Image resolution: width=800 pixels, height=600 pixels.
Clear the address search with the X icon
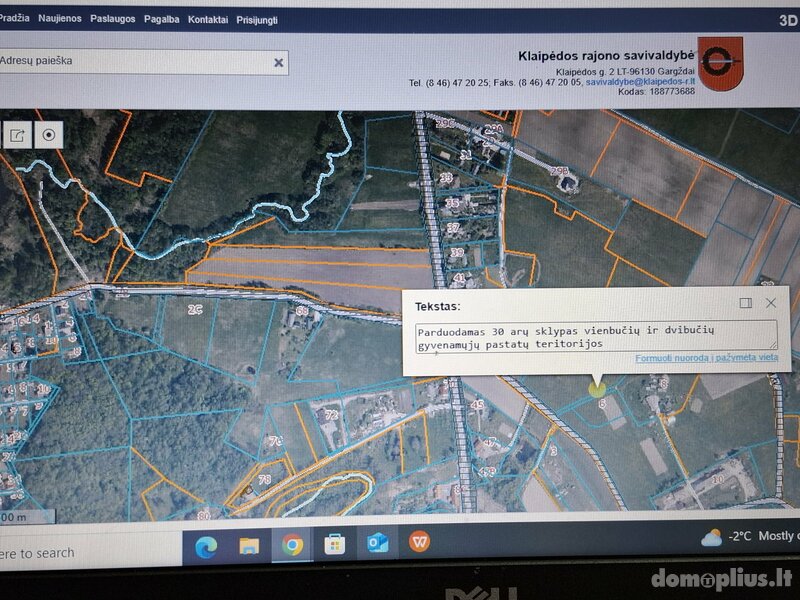(x=279, y=63)
